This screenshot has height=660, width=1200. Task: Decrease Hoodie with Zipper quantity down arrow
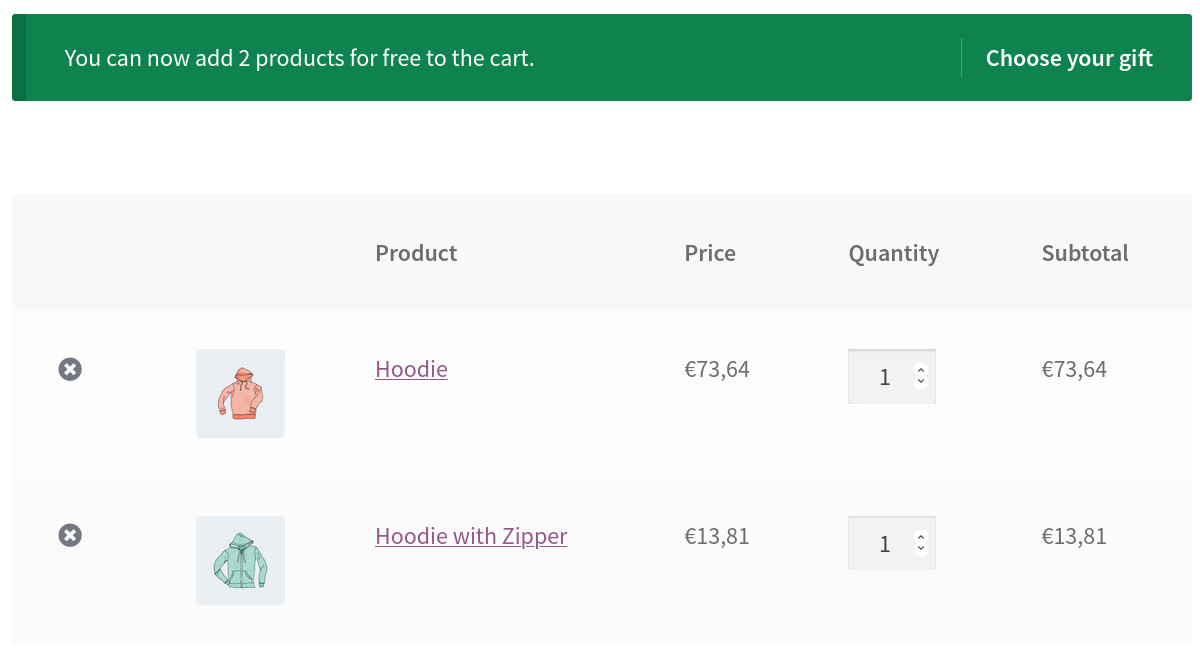pyautogui.click(x=921, y=549)
